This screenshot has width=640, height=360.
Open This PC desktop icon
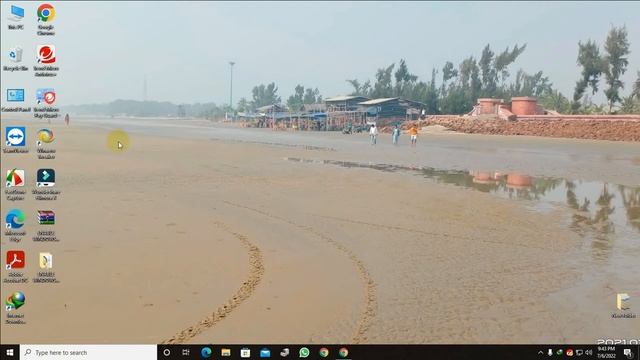pos(16,17)
